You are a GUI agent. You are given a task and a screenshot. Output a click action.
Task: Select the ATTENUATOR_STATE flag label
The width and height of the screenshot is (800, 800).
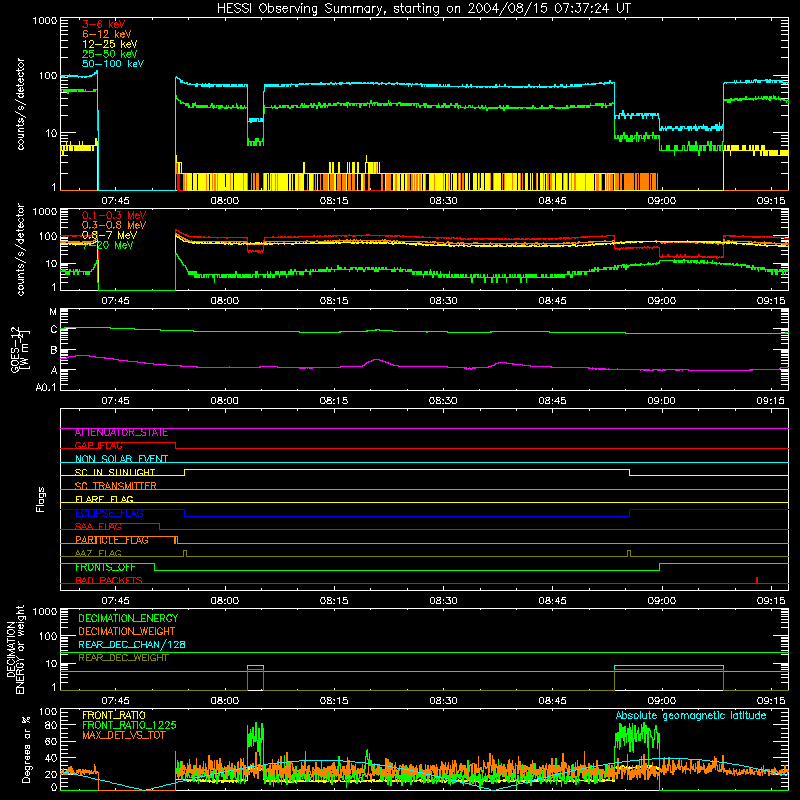coord(121,433)
